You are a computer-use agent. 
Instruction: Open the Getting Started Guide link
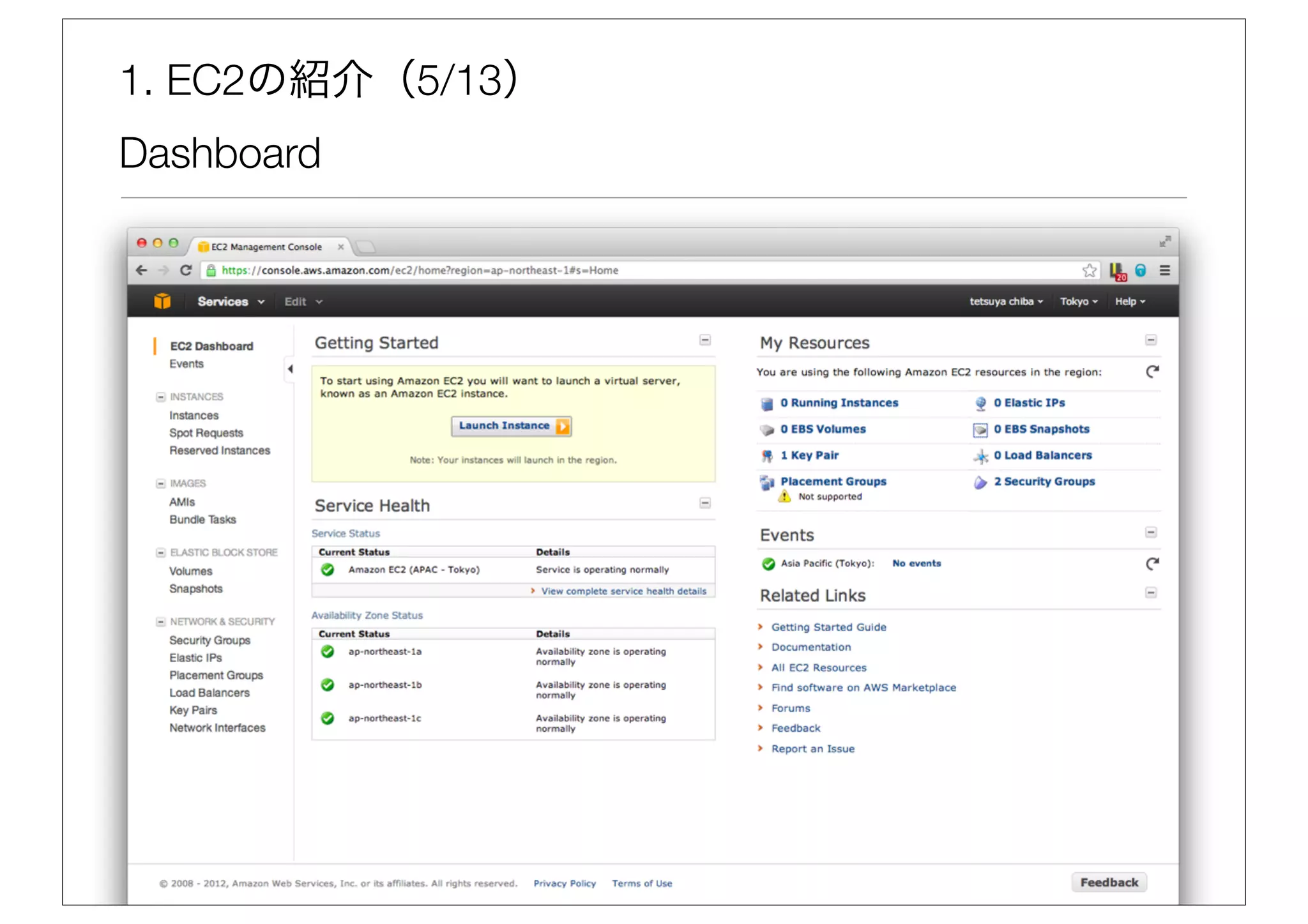829,627
